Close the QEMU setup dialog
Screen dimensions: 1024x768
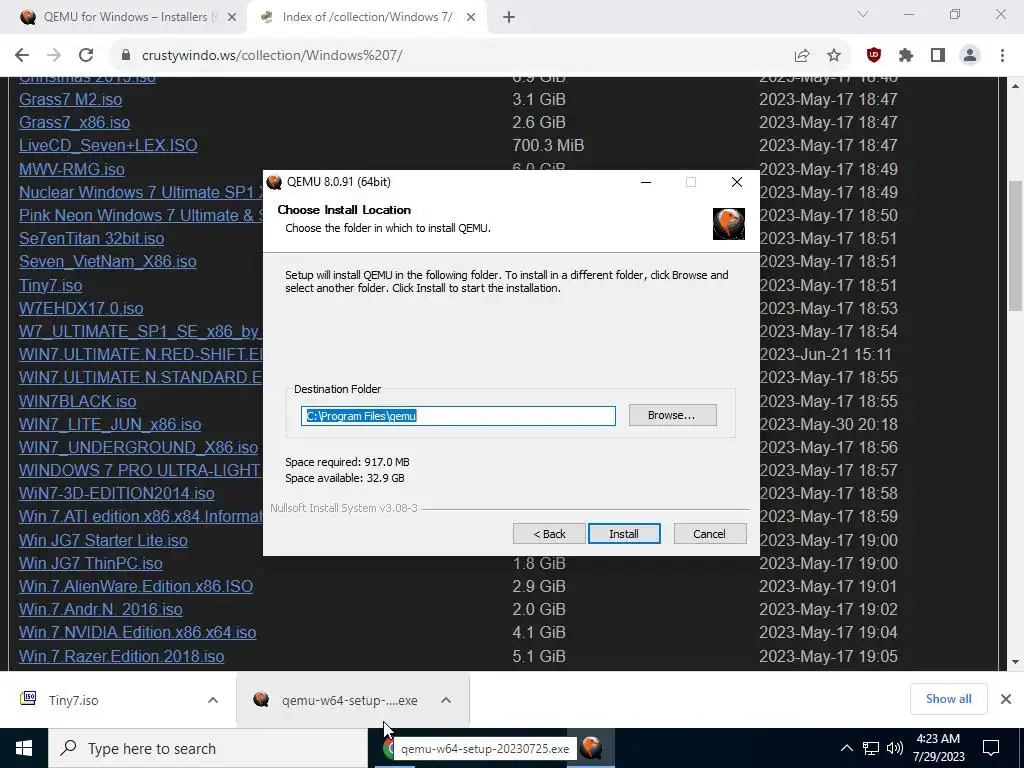pos(737,182)
